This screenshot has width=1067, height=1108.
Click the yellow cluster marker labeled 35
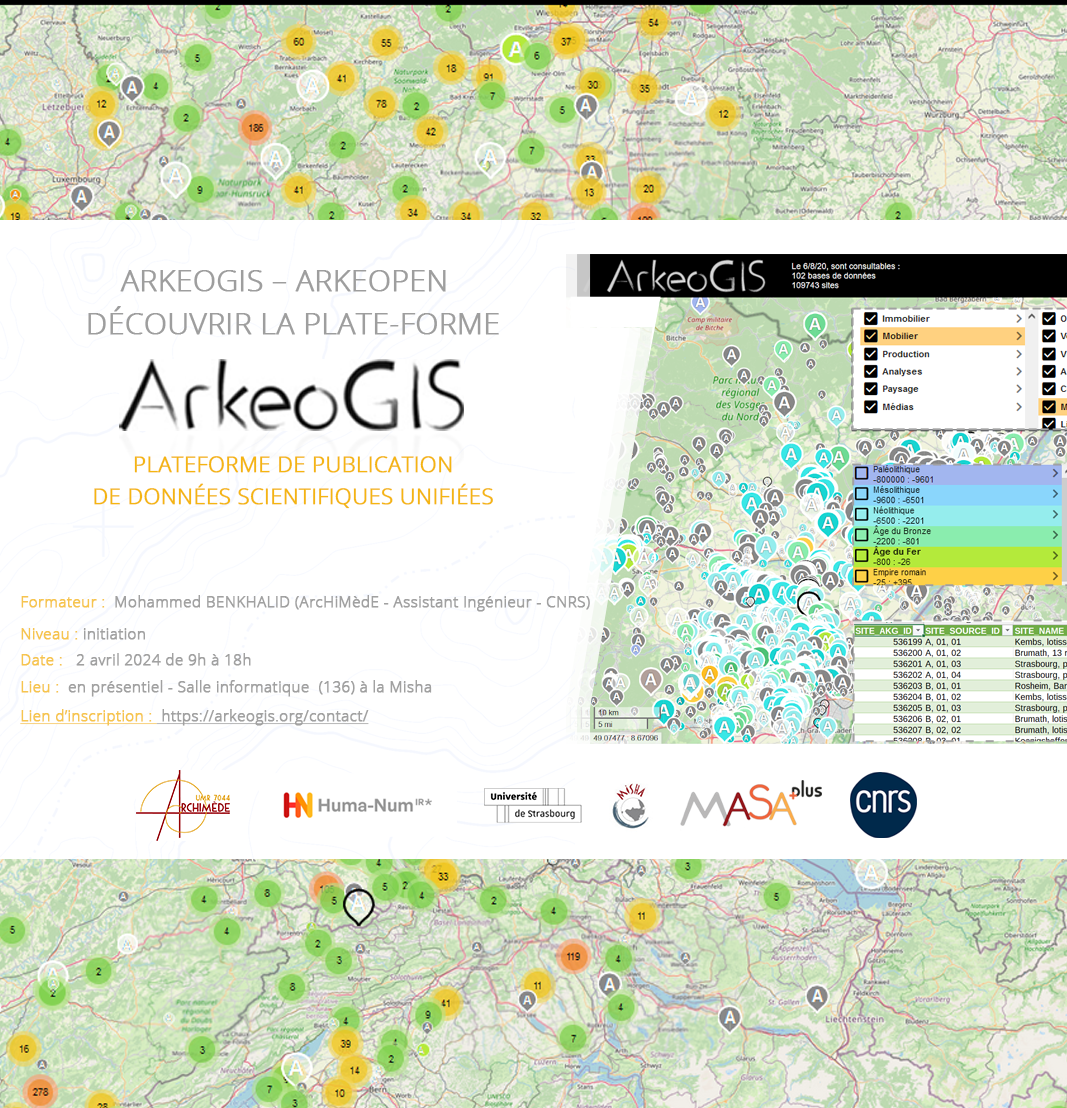644,89
